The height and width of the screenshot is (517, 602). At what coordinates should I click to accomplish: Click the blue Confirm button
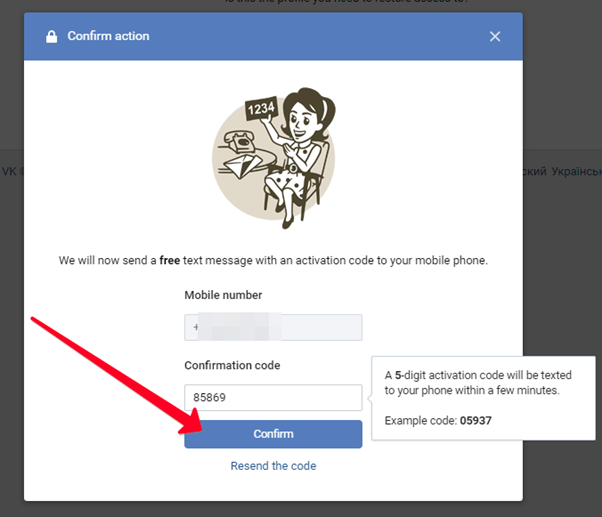click(x=273, y=434)
